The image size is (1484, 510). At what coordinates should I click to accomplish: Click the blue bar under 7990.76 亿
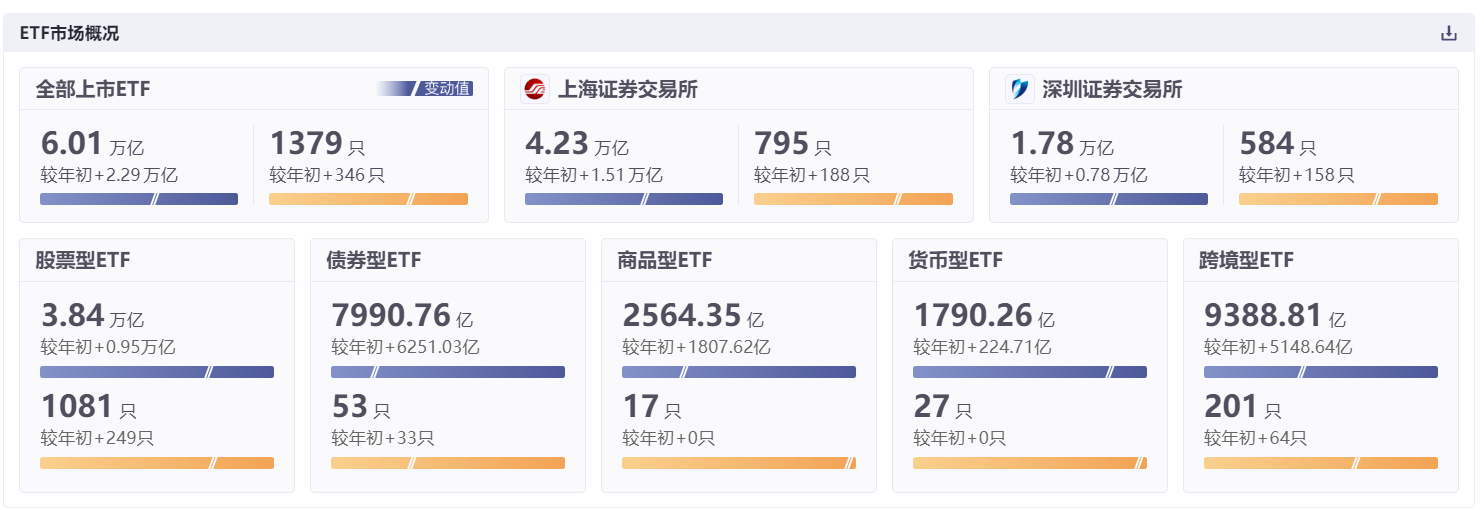[447, 372]
